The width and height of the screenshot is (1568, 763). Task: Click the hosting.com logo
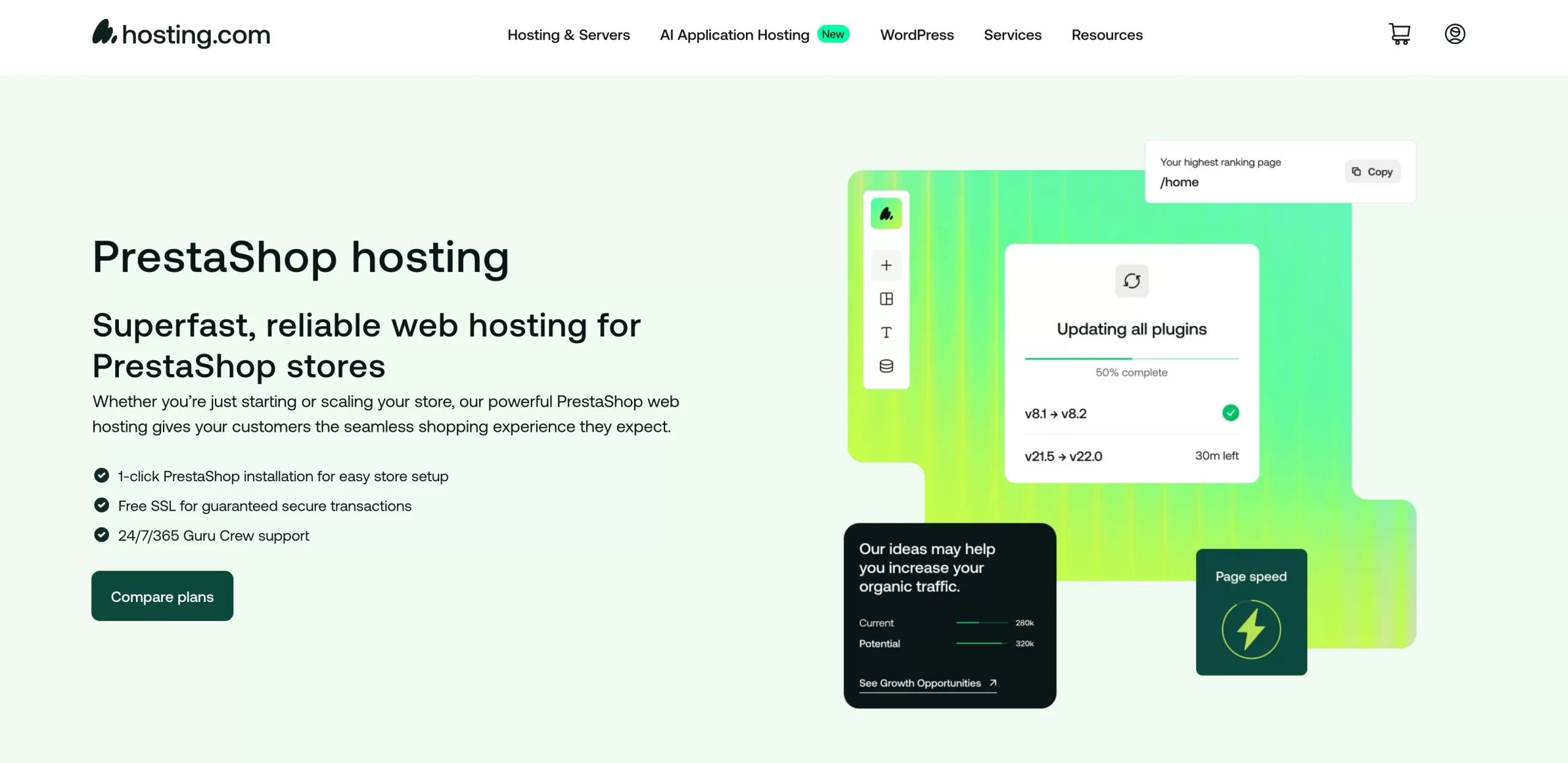[181, 34]
